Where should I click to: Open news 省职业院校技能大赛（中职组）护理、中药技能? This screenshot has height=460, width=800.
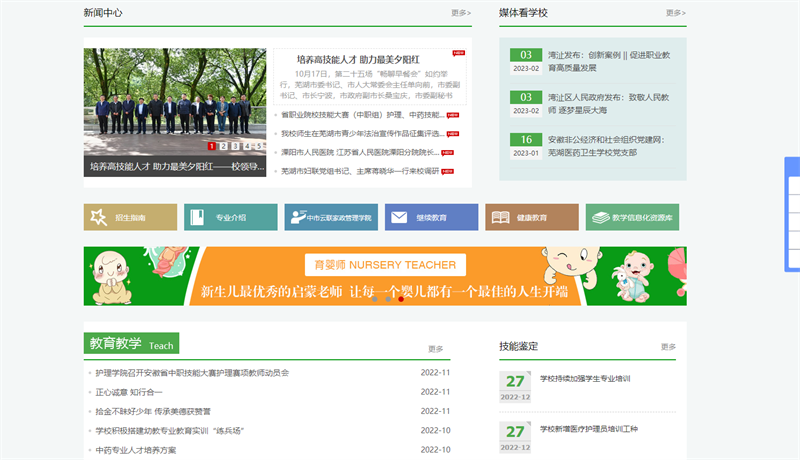click(x=362, y=115)
